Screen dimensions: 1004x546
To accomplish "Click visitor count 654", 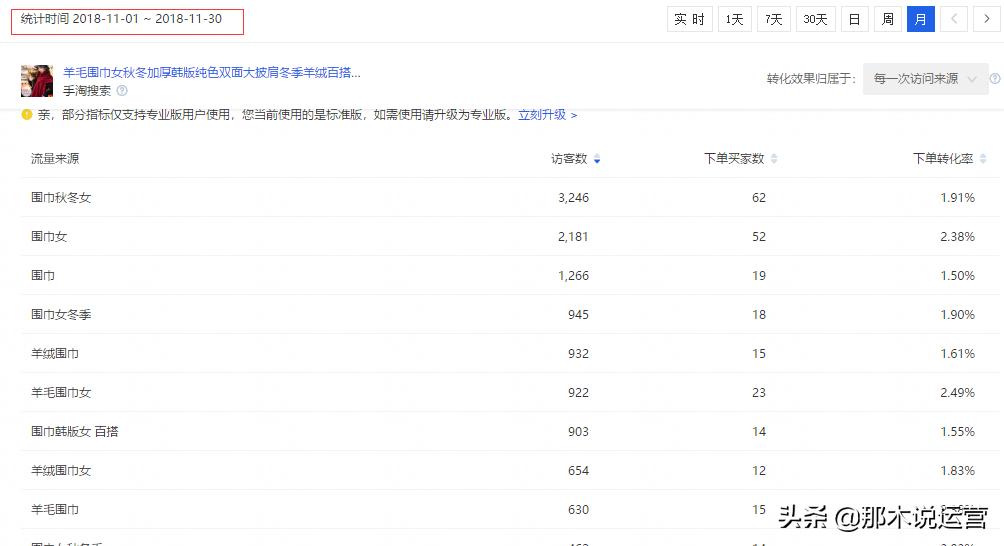I will [x=578, y=471].
